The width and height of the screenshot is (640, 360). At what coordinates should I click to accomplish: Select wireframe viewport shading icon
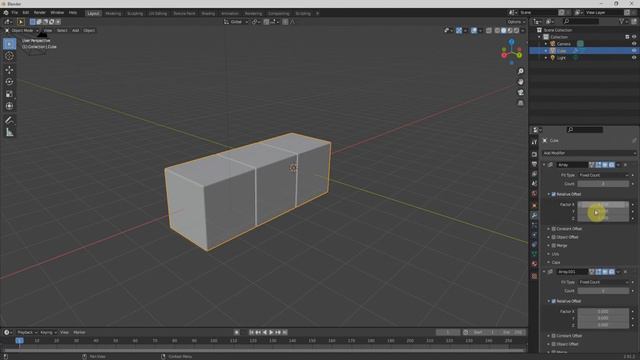coord(497,30)
